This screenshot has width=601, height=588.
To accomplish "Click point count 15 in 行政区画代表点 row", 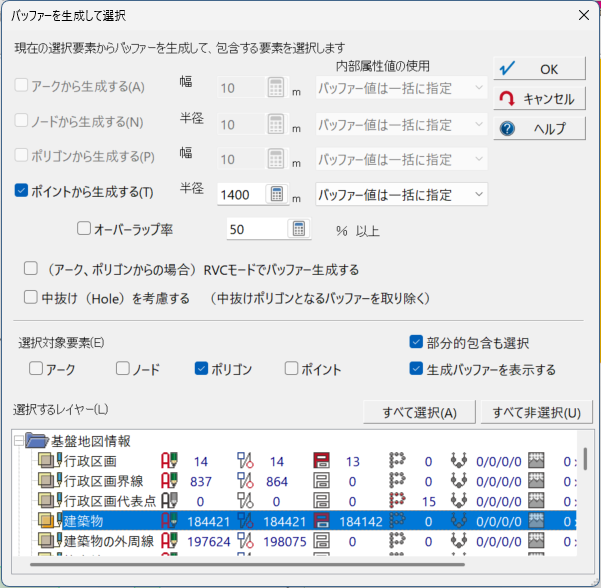I will pos(429,501).
